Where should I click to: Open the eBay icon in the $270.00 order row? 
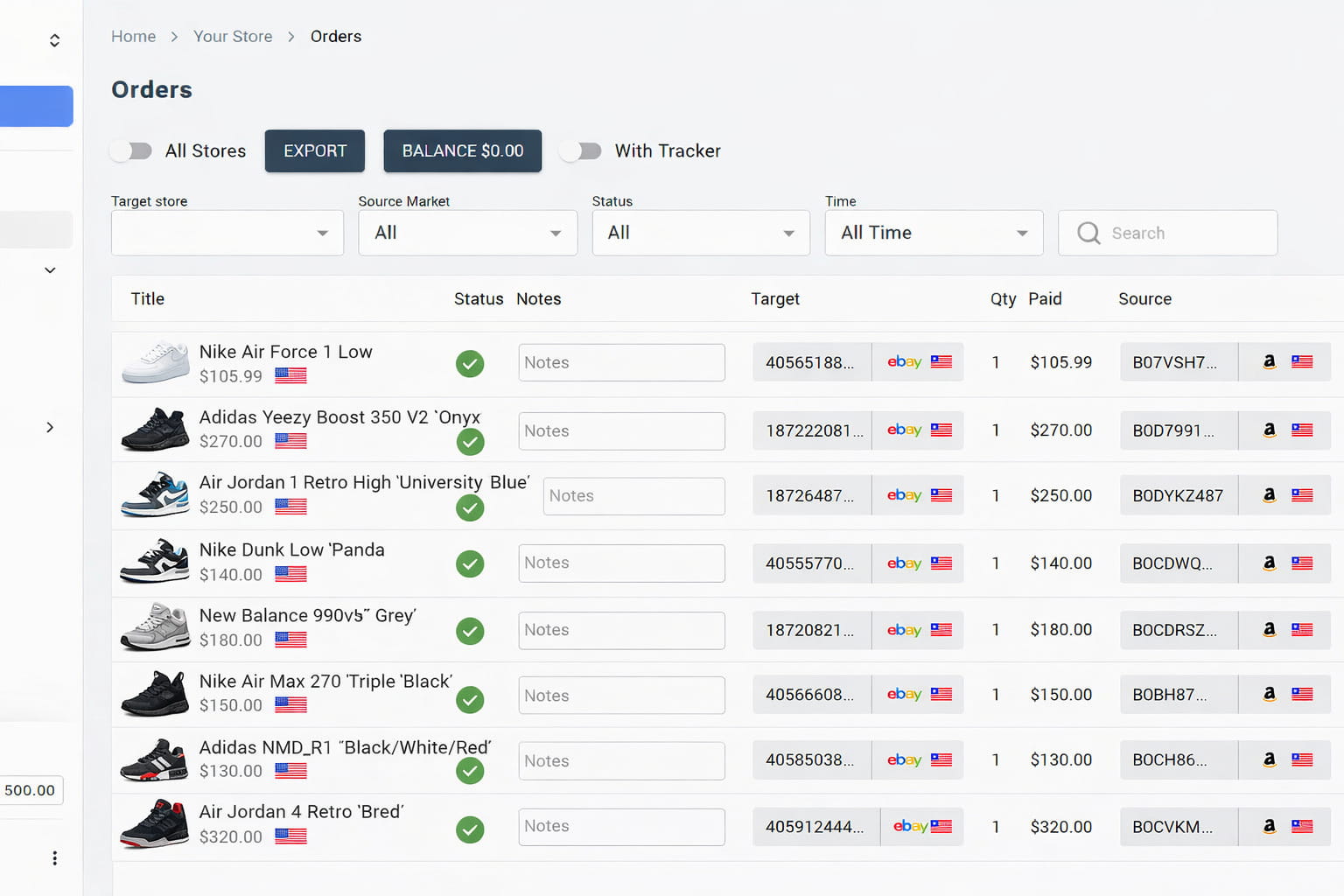(x=904, y=430)
